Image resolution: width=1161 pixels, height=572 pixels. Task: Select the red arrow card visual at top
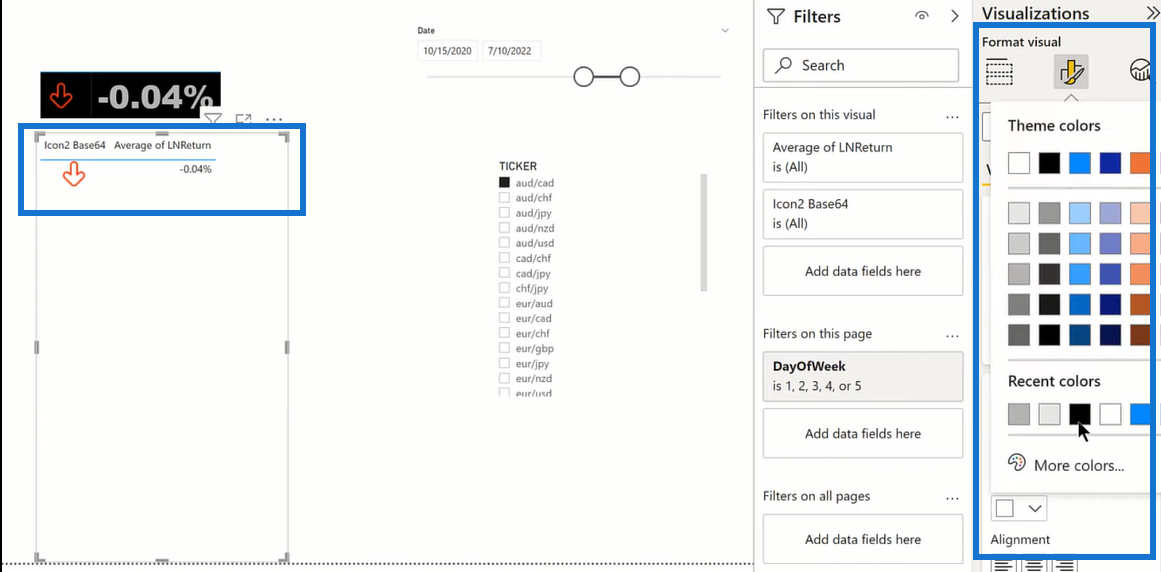130,95
